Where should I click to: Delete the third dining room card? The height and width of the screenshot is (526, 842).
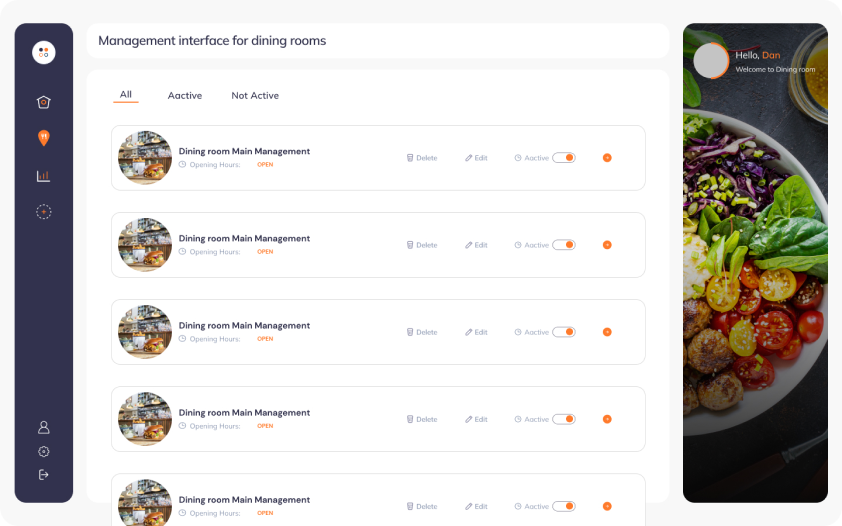click(x=422, y=332)
